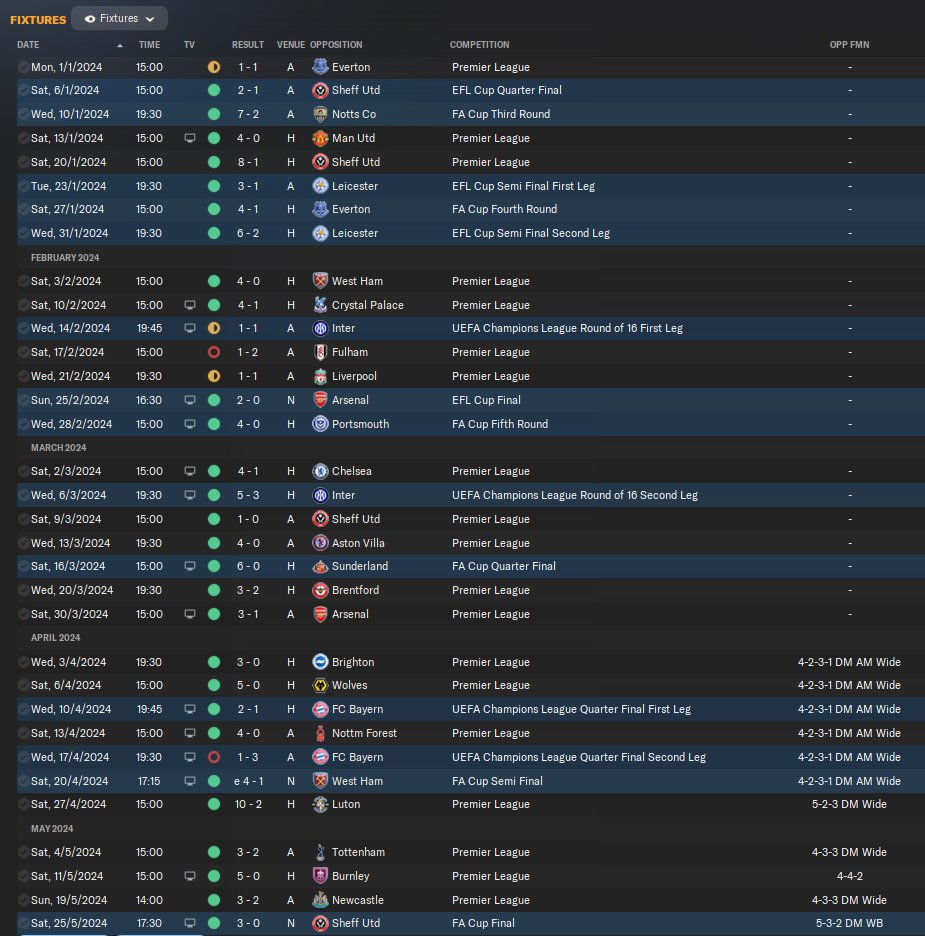Viewport: 925px width, 936px height.
Task: Click the Nottm Forest club badge
Action: [x=320, y=732]
